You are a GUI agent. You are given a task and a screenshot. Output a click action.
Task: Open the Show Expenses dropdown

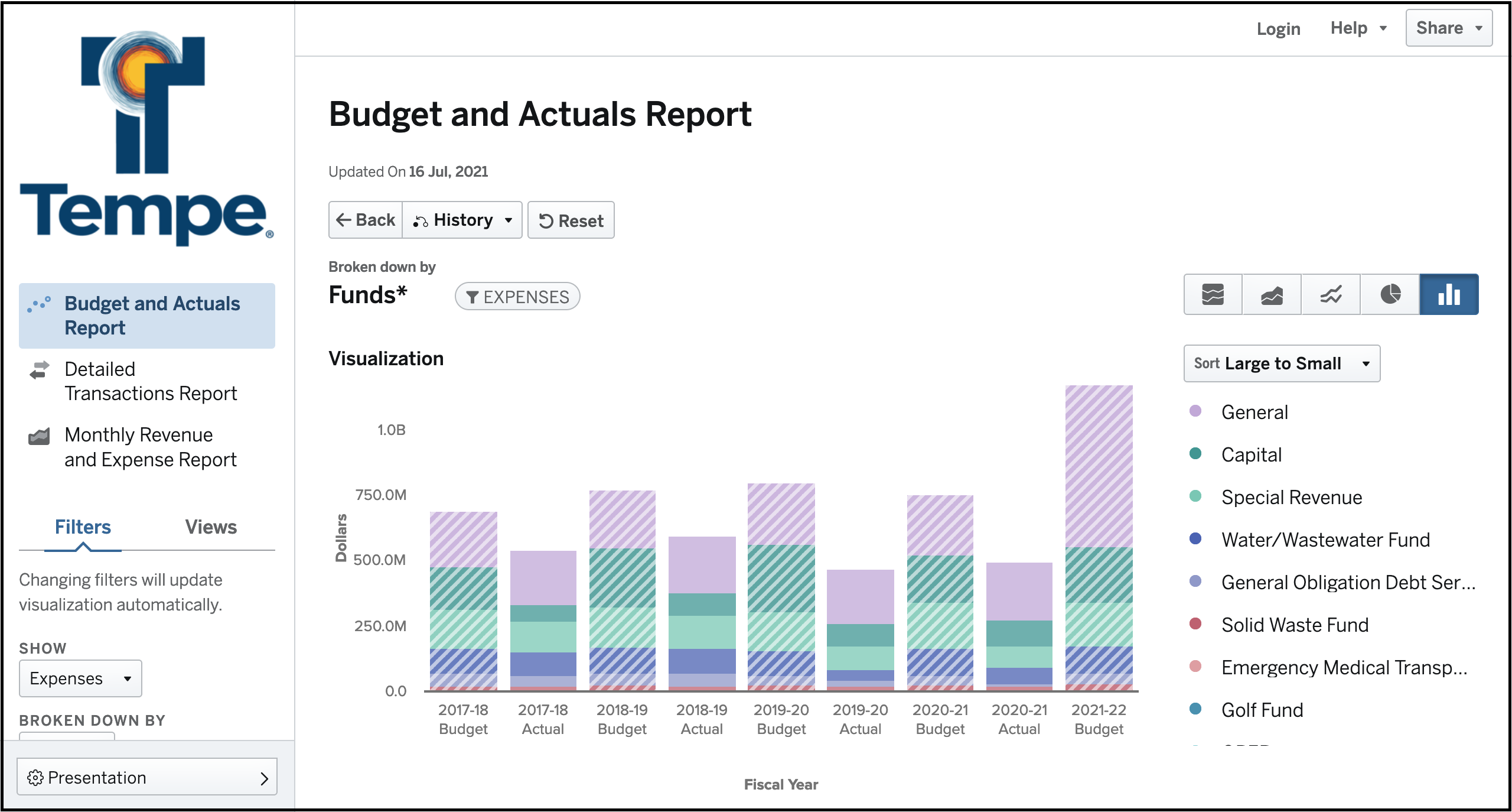(x=80, y=678)
